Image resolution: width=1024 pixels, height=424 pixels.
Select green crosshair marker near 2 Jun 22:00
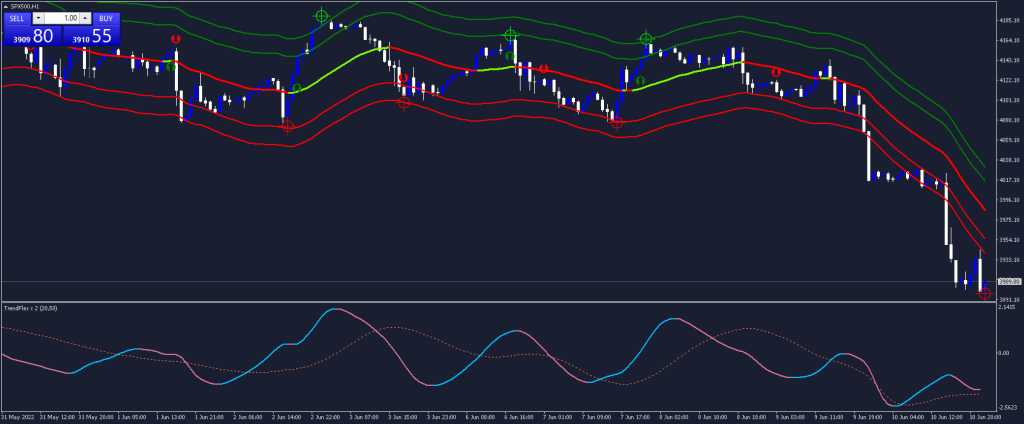pos(321,16)
